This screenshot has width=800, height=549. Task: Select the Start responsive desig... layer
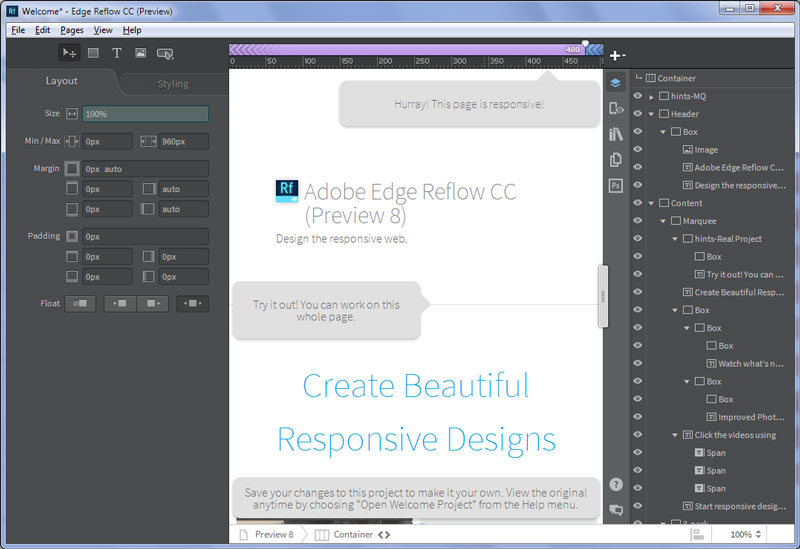(740, 506)
